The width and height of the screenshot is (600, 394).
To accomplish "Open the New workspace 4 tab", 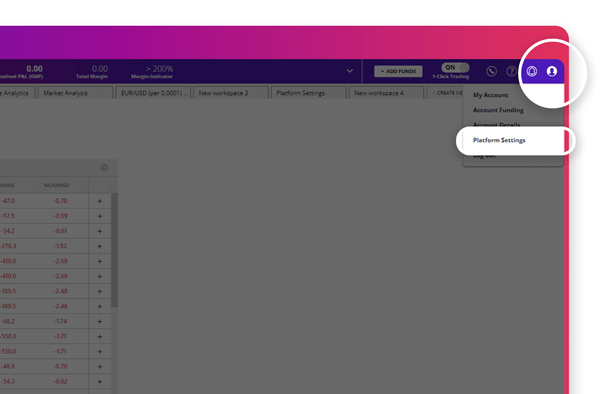I will pos(386,93).
